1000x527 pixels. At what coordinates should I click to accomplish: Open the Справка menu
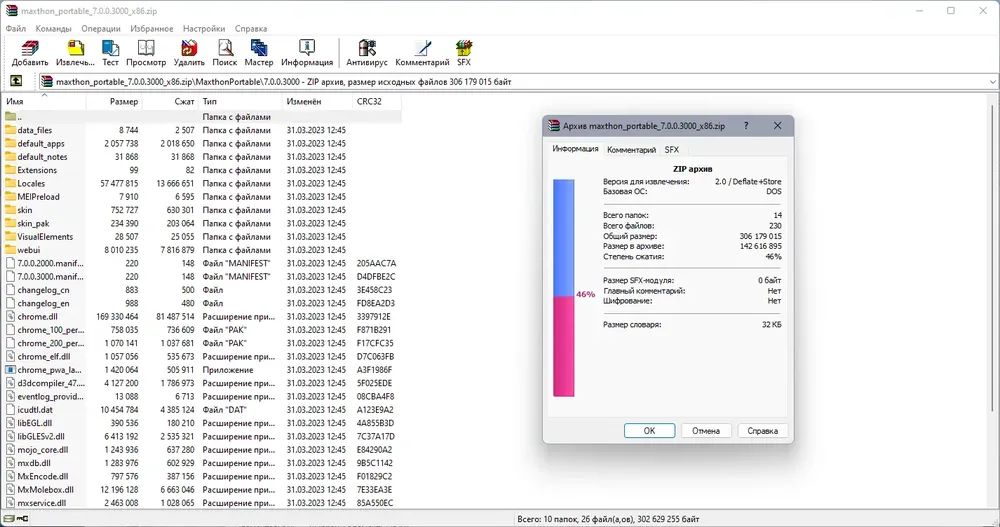pos(251,29)
